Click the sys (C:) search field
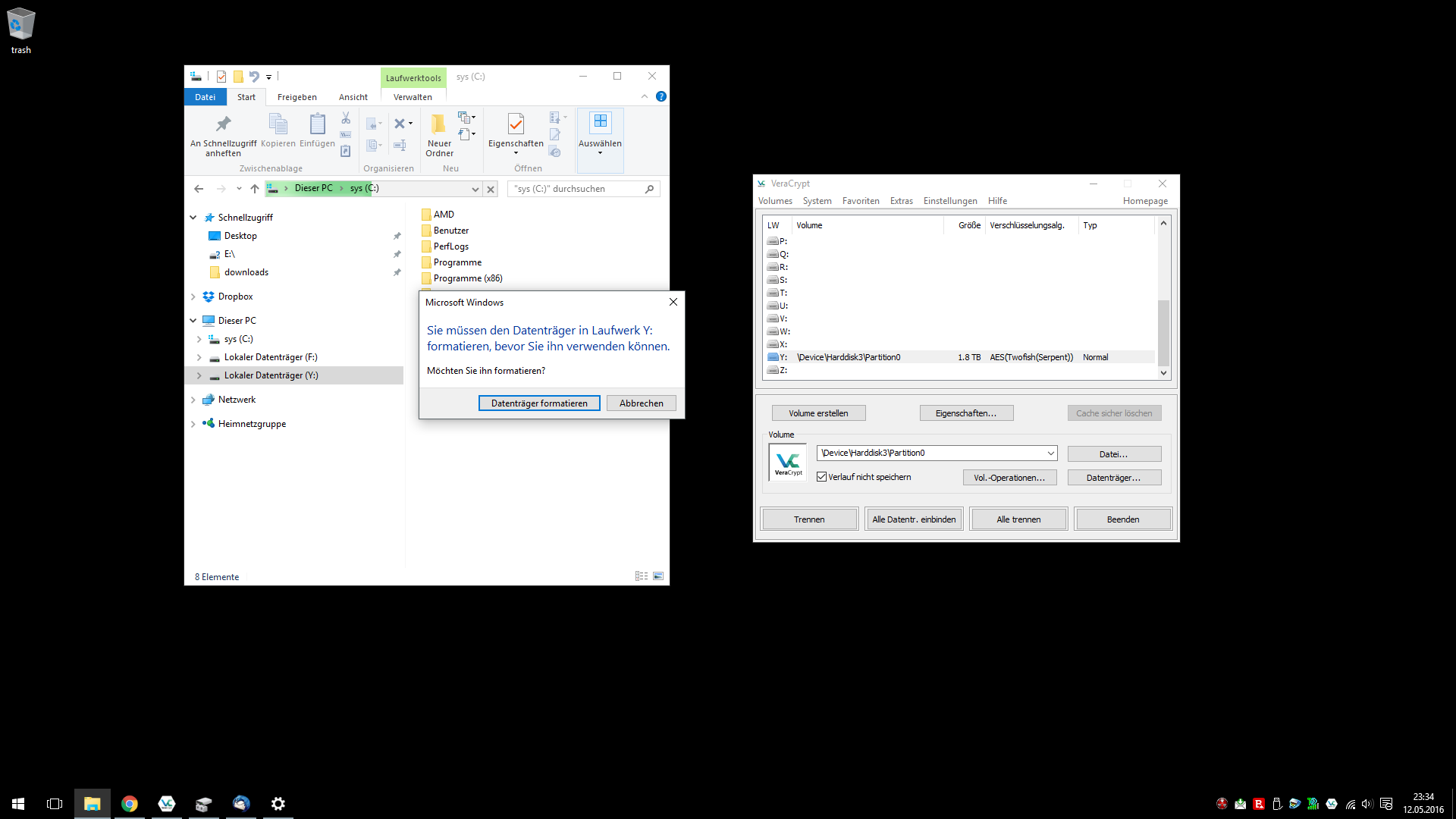The height and width of the screenshot is (819, 1456). tap(576, 189)
